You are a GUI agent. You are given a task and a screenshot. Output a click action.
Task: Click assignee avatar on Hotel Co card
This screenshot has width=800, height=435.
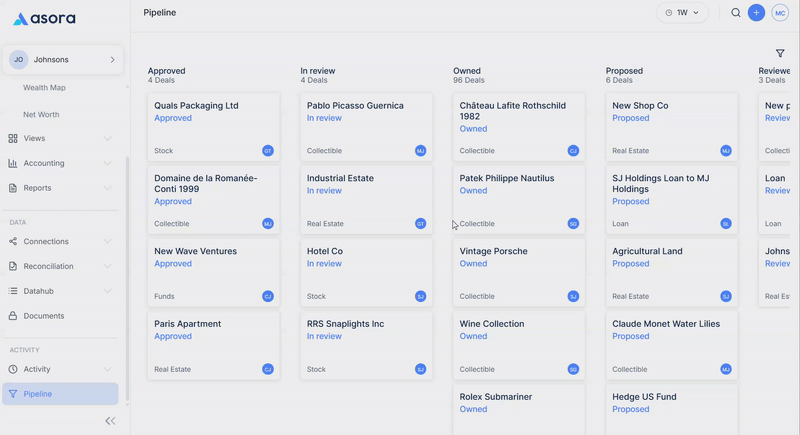[x=420, y=296]
